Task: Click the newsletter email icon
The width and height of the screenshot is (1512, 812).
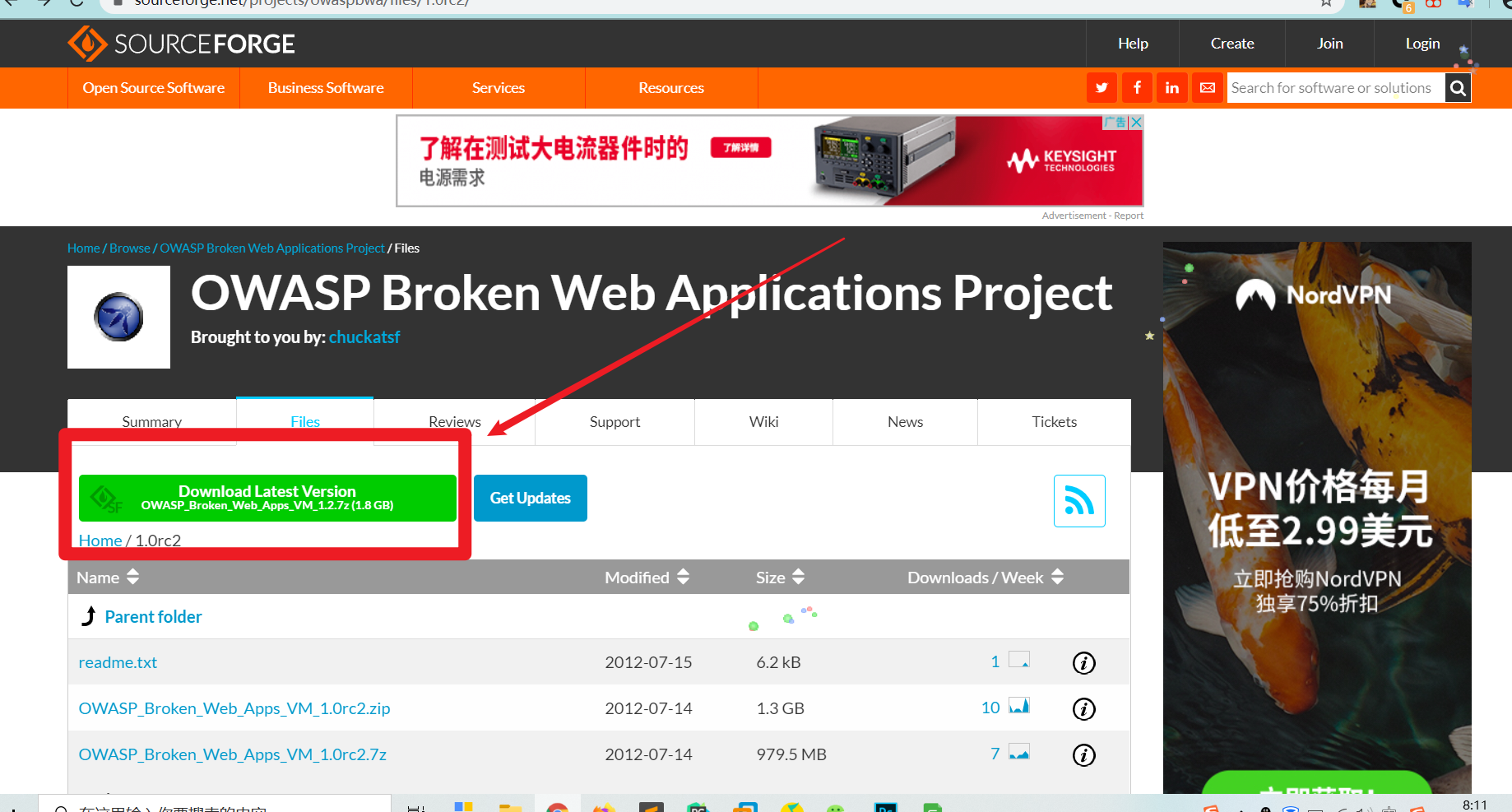Action: click(1208, 88)
